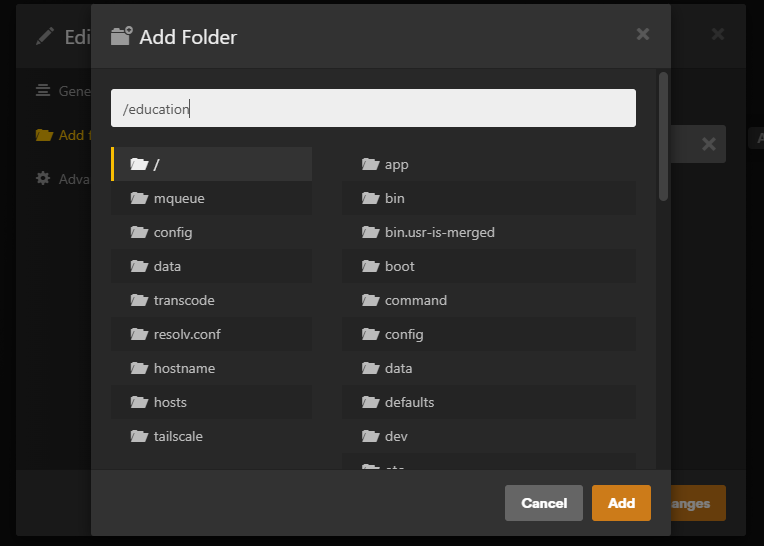This screenshot has width=764, height=546.
Task: Click the folder icon next to mqueue
Action: tap(139, 198)
